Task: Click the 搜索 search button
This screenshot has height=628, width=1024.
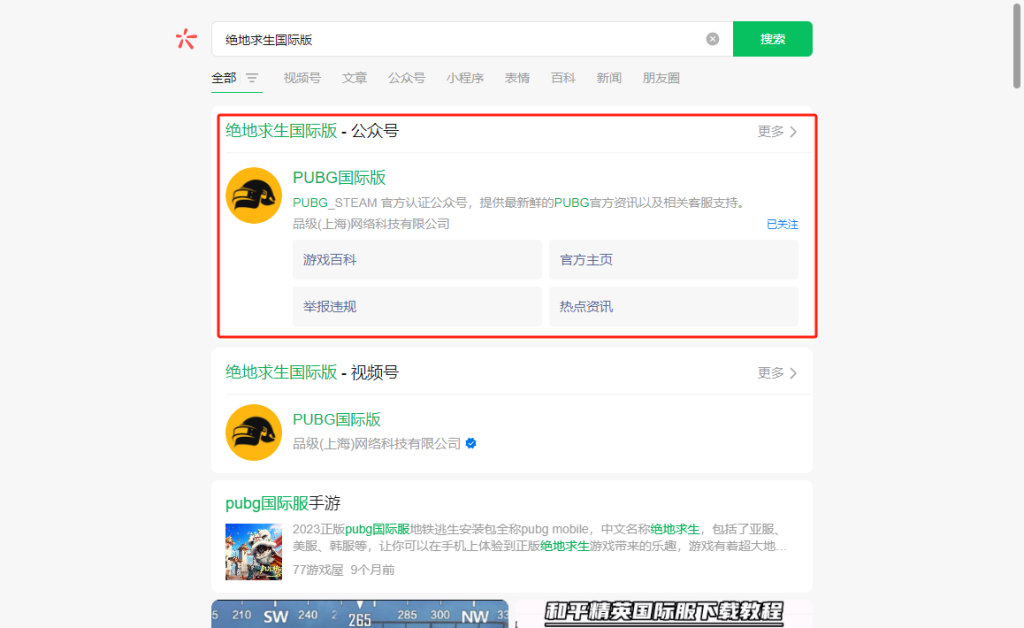Action: click(x=772, y=38)
